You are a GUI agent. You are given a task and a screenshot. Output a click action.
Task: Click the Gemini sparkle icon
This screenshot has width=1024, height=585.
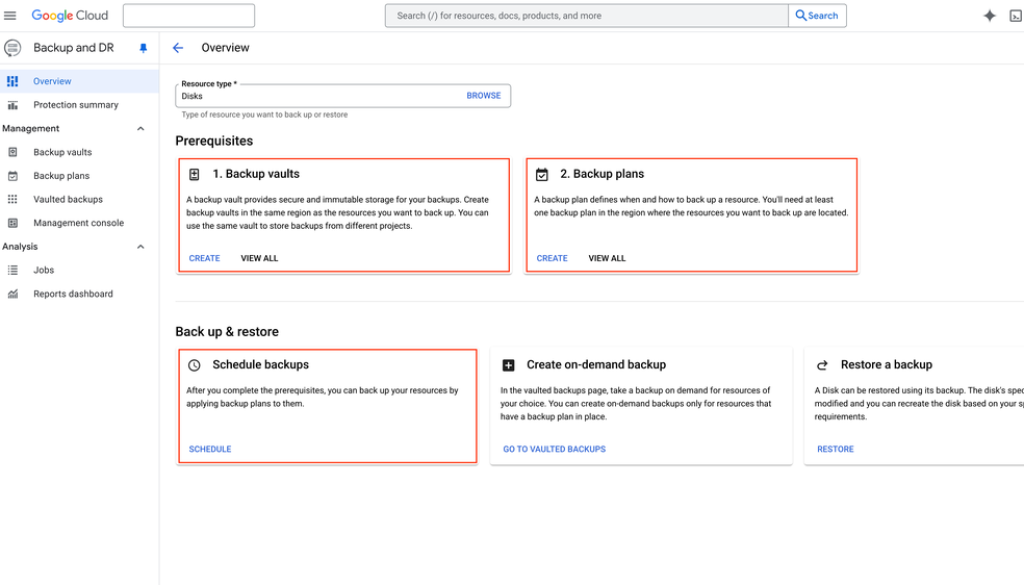coord(989,16)
